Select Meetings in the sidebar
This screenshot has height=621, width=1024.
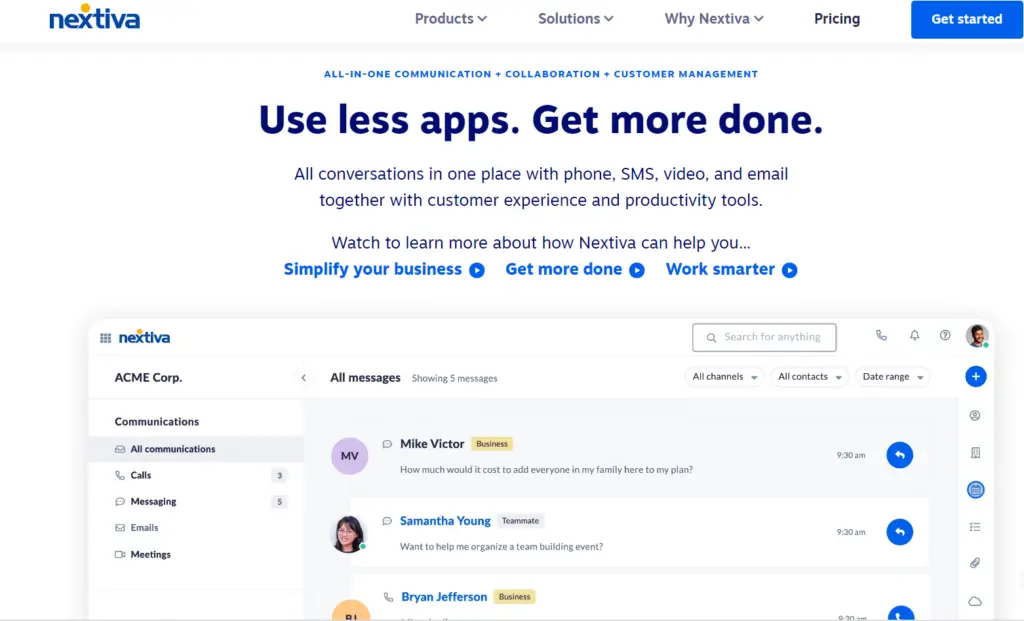[x=196, y=554]
